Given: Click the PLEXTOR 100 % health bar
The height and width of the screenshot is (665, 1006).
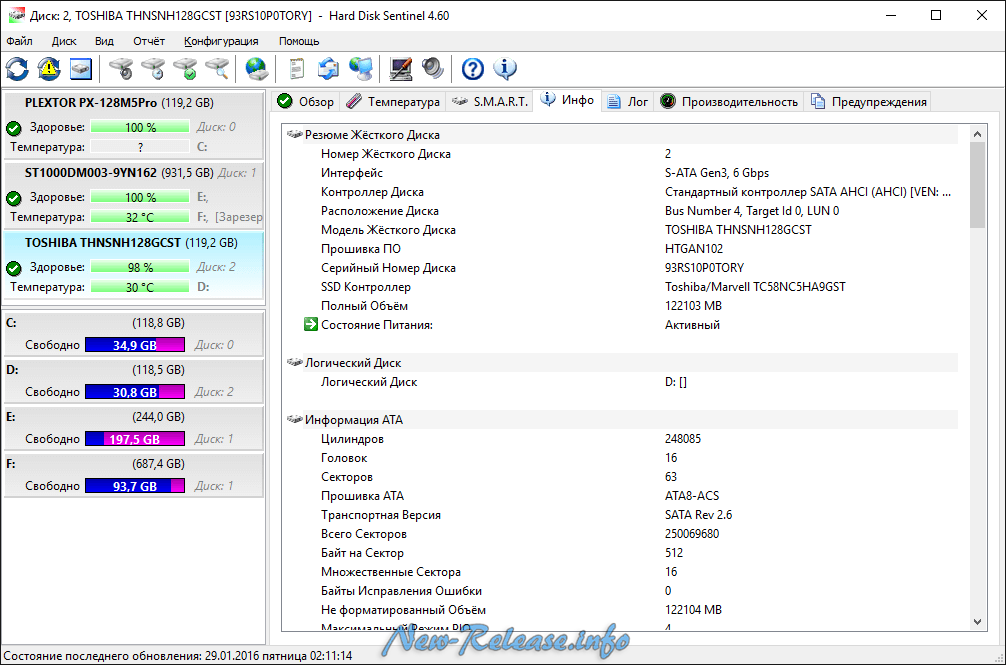Looking at the screenshot, I should click(x=140, y=127).
